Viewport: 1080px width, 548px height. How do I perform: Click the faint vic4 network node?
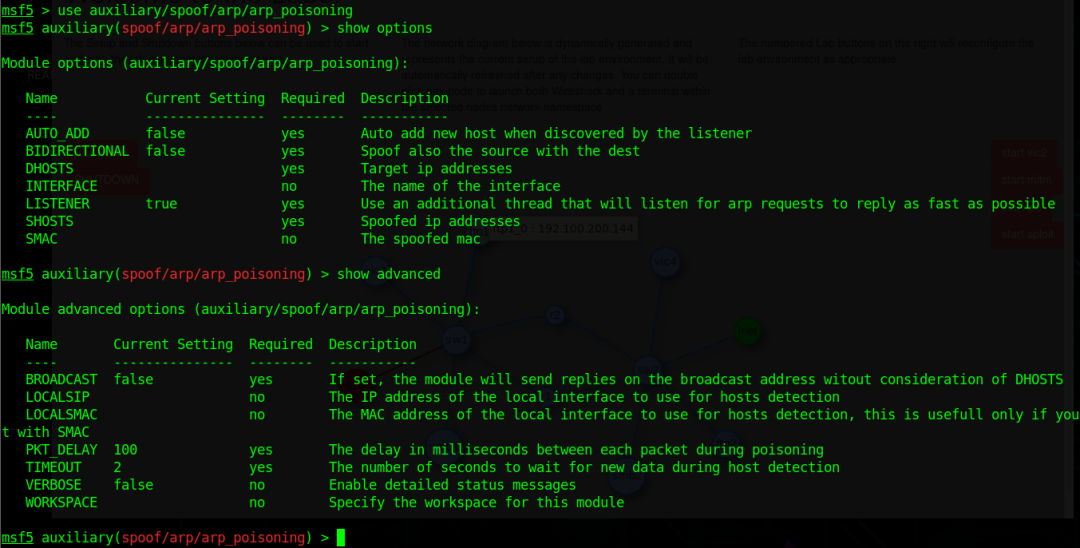pyautogui.click(x=665, y=262)
